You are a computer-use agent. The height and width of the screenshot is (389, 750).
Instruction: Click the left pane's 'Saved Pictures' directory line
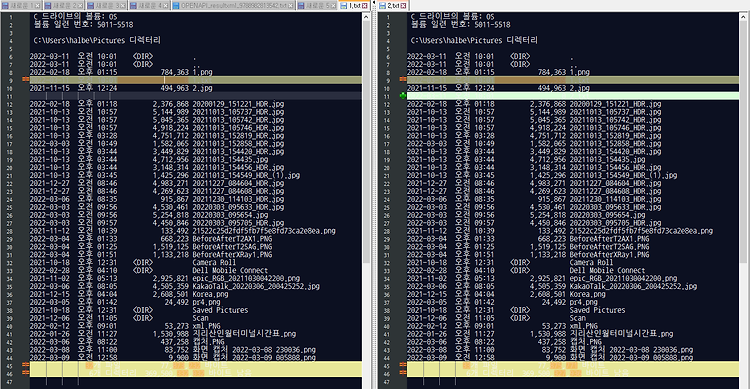click(221, 310)
